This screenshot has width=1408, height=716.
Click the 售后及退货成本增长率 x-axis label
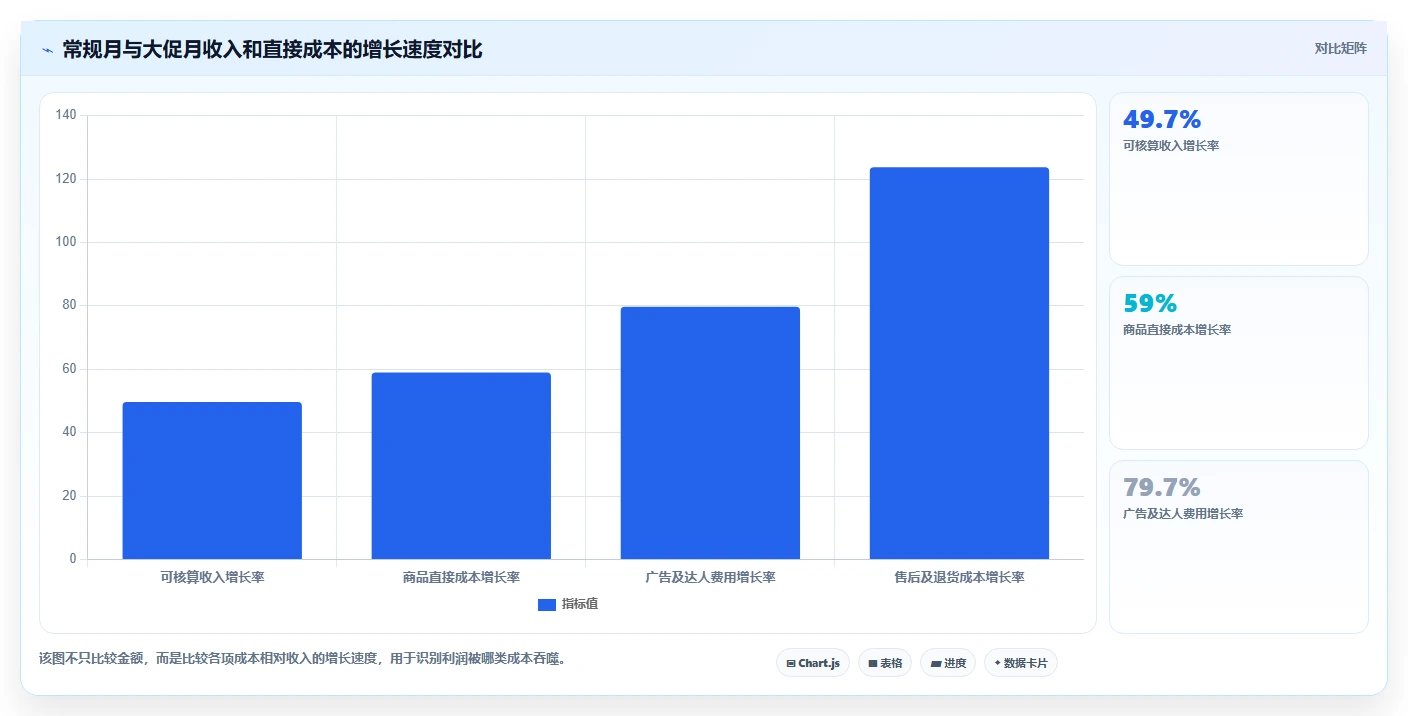click(x=959, y=578)
